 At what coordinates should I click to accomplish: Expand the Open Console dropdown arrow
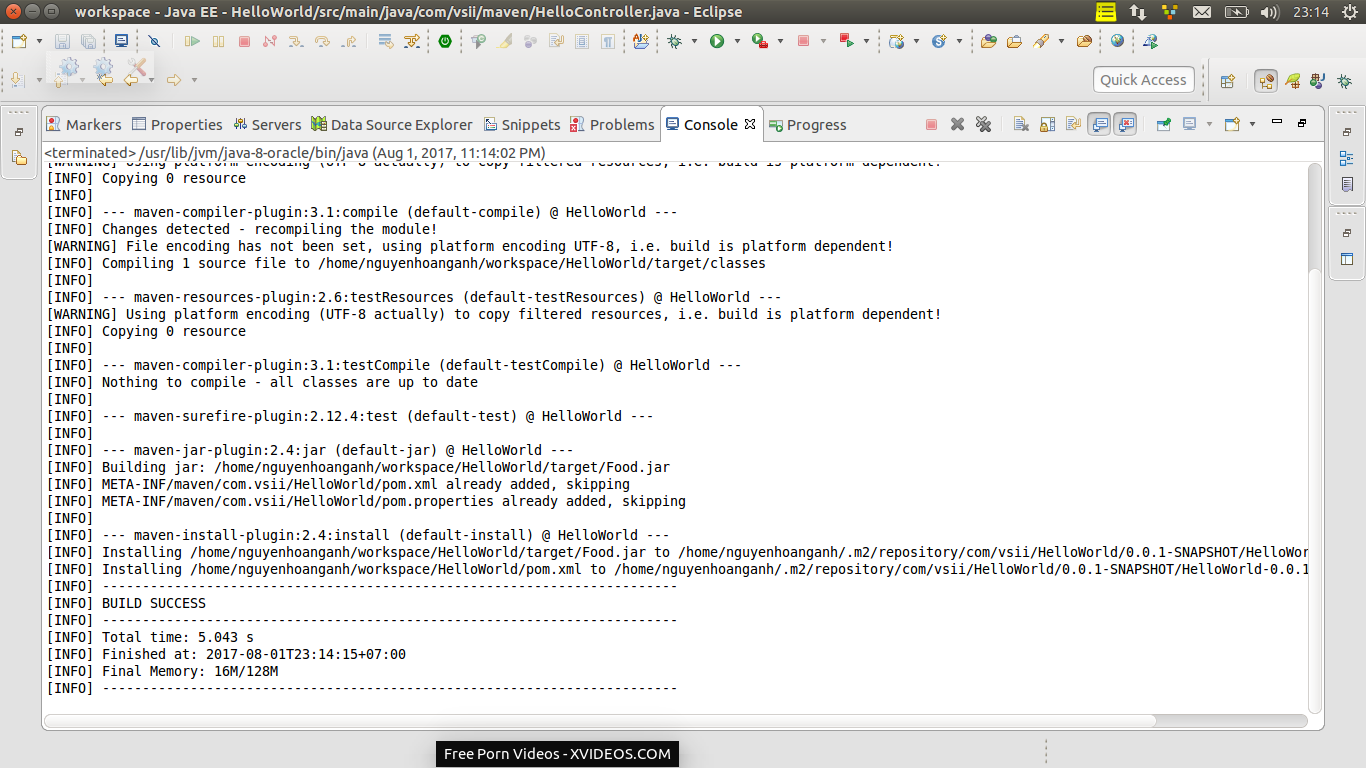[1252, 124]
